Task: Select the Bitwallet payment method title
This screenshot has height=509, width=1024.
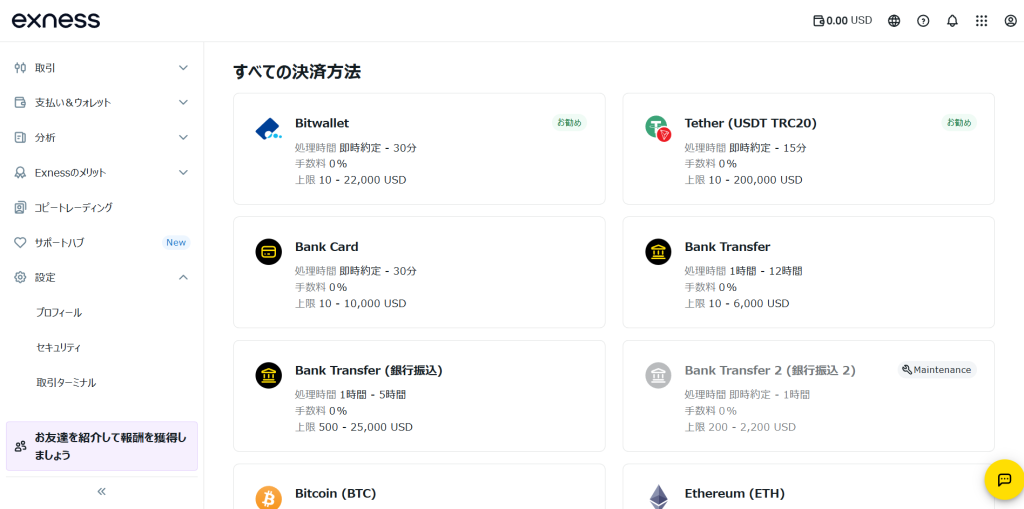Action: [322, 123]
